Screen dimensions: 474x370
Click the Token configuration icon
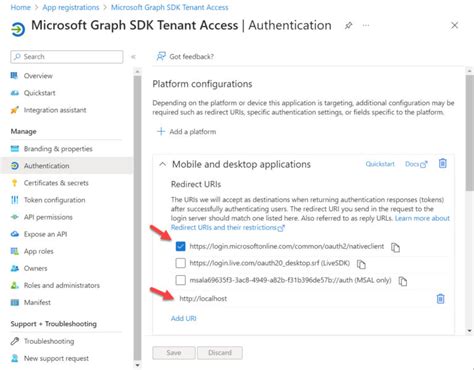coord(15,200)
